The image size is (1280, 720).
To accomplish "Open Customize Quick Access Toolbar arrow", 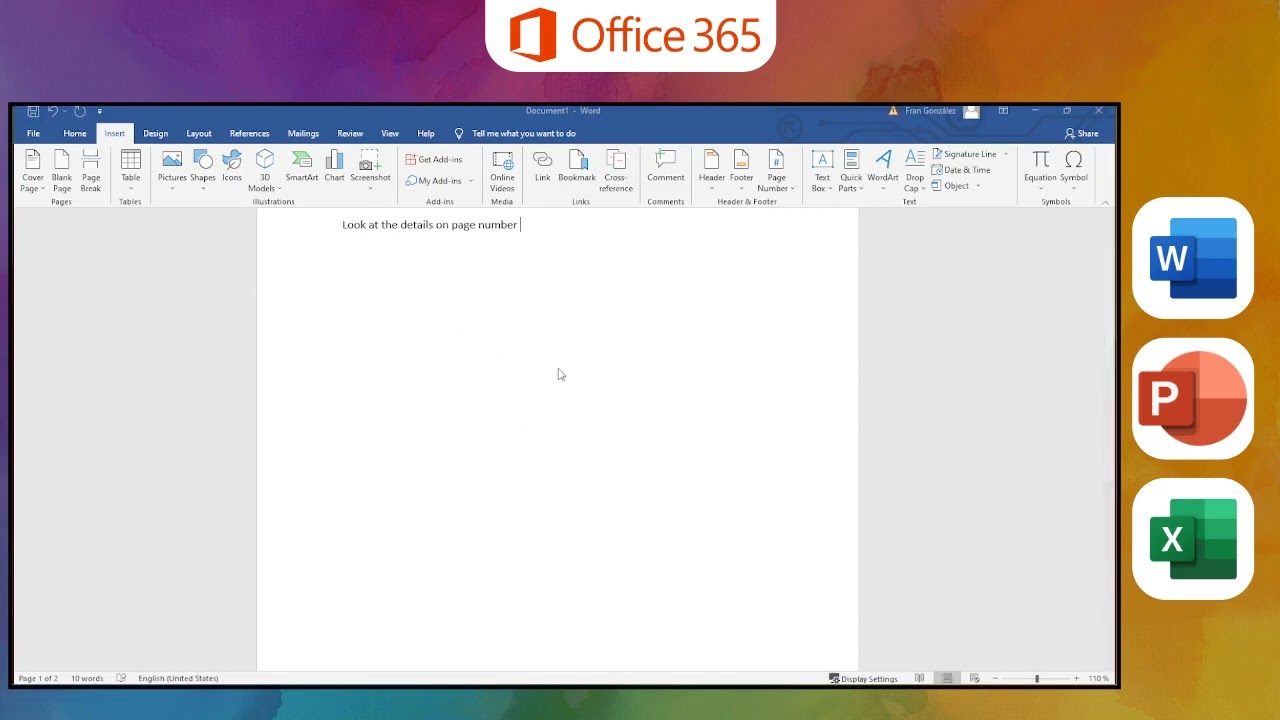I will tap(100, 112).
